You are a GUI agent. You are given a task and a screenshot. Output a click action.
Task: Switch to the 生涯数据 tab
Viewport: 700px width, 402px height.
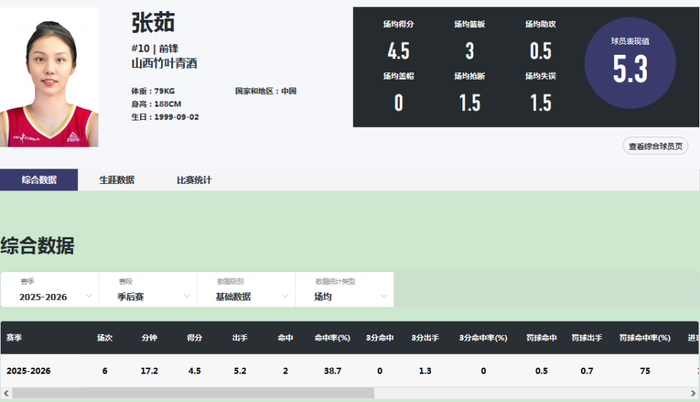pyautogui.click(x=117, y=181)
